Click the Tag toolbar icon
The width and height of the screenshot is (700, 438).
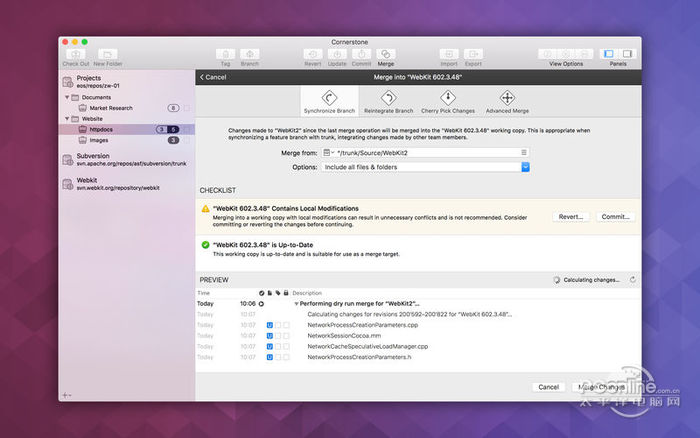[225, 54]
